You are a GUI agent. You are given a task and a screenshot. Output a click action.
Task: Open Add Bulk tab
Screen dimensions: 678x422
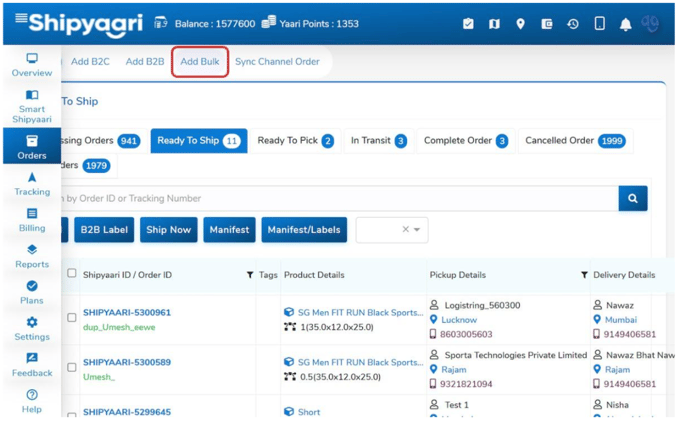(200, 62)
